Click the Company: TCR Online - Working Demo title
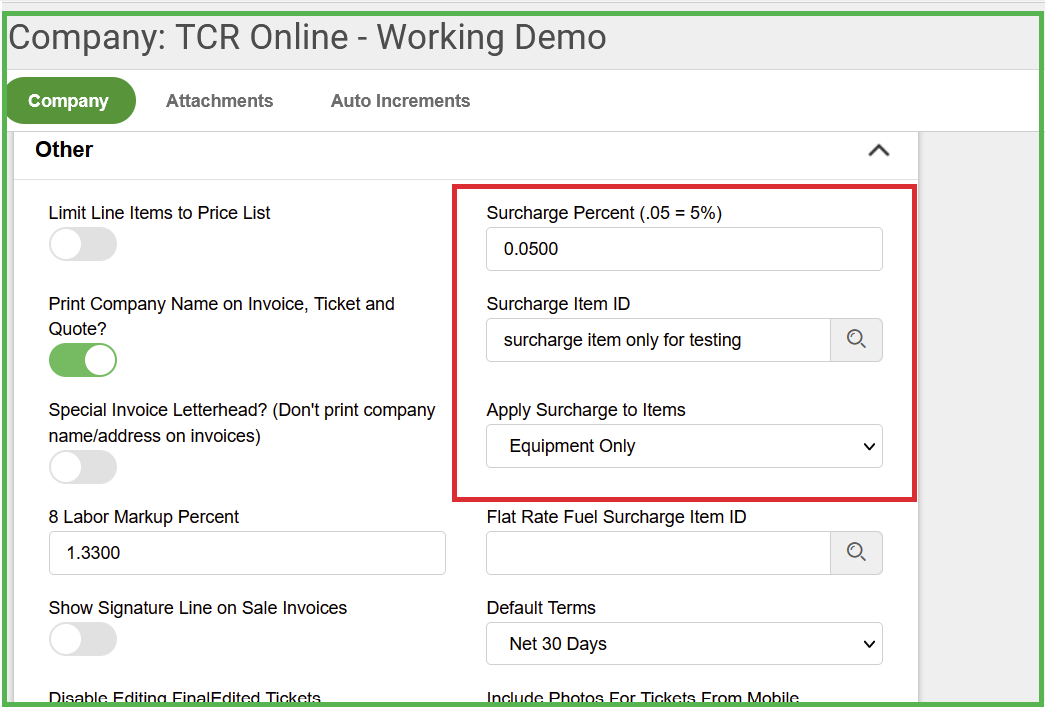Image resolution: width=1045 pixels, height=711 pixels. [307, 37]
